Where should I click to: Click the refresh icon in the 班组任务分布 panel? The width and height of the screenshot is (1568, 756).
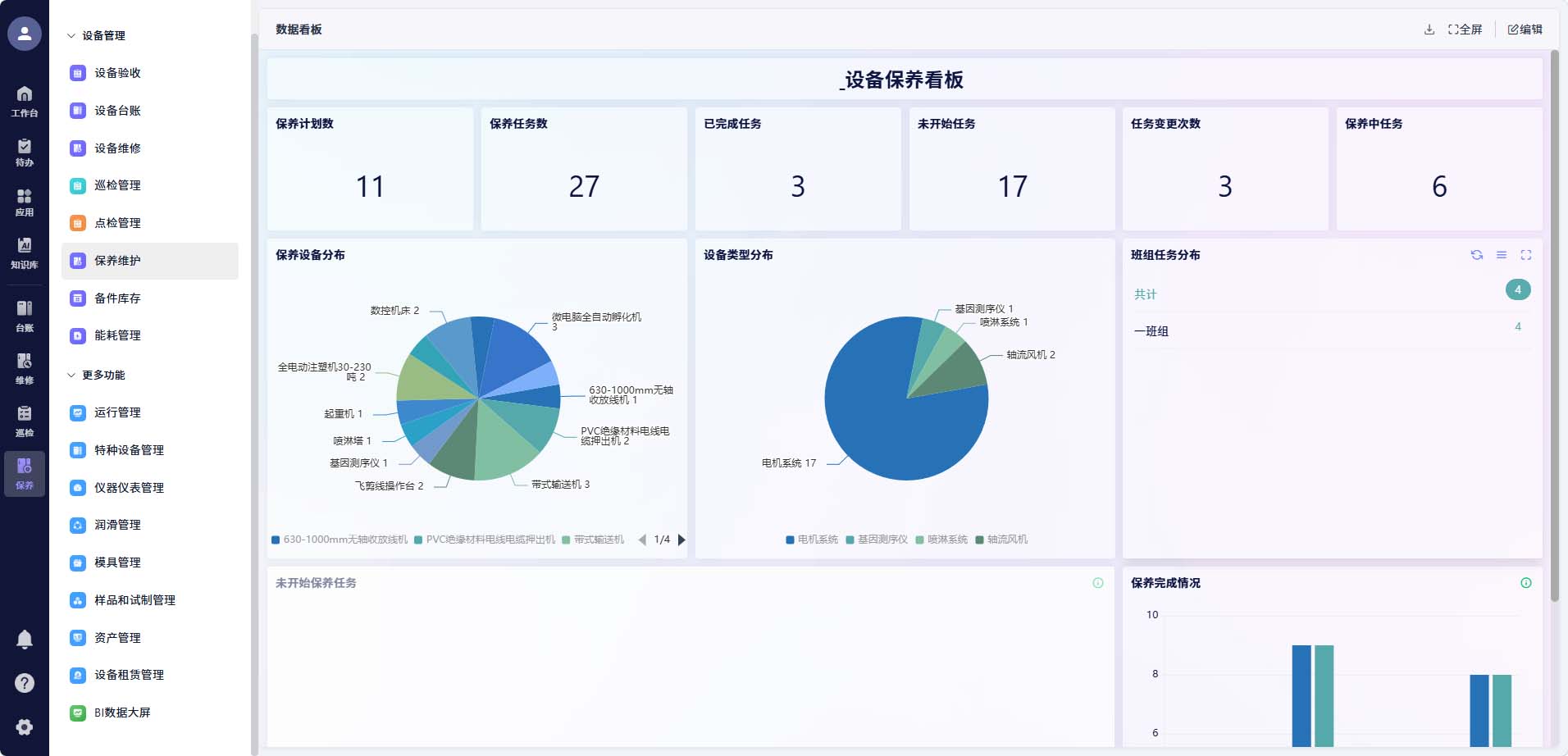(x=1477, y=255)
